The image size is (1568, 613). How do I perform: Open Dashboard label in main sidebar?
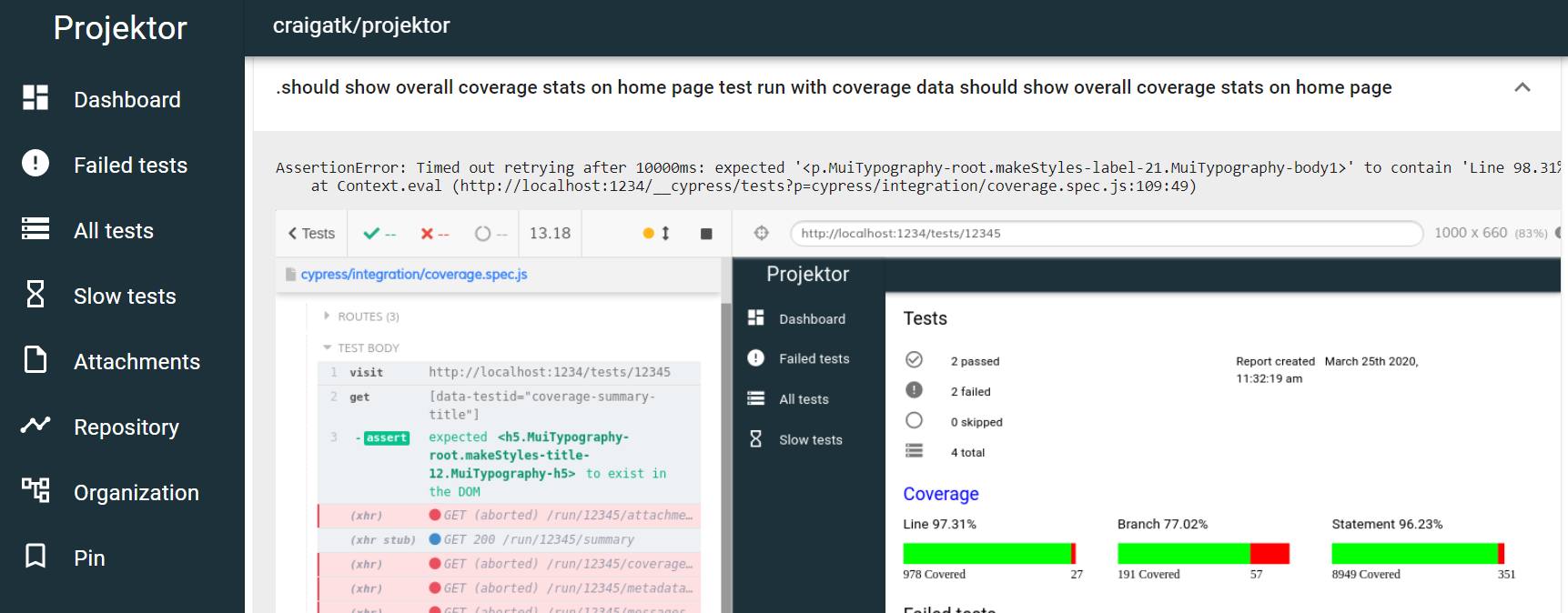coord(127,100)
